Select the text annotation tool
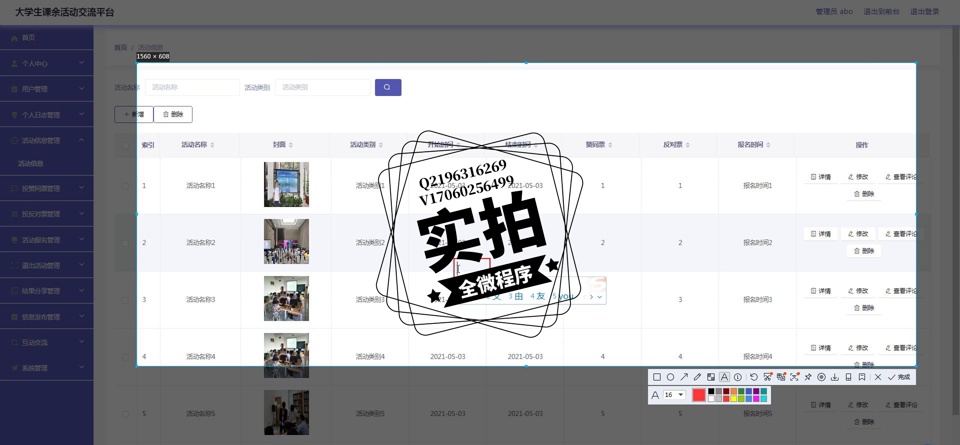 [724, 377]
